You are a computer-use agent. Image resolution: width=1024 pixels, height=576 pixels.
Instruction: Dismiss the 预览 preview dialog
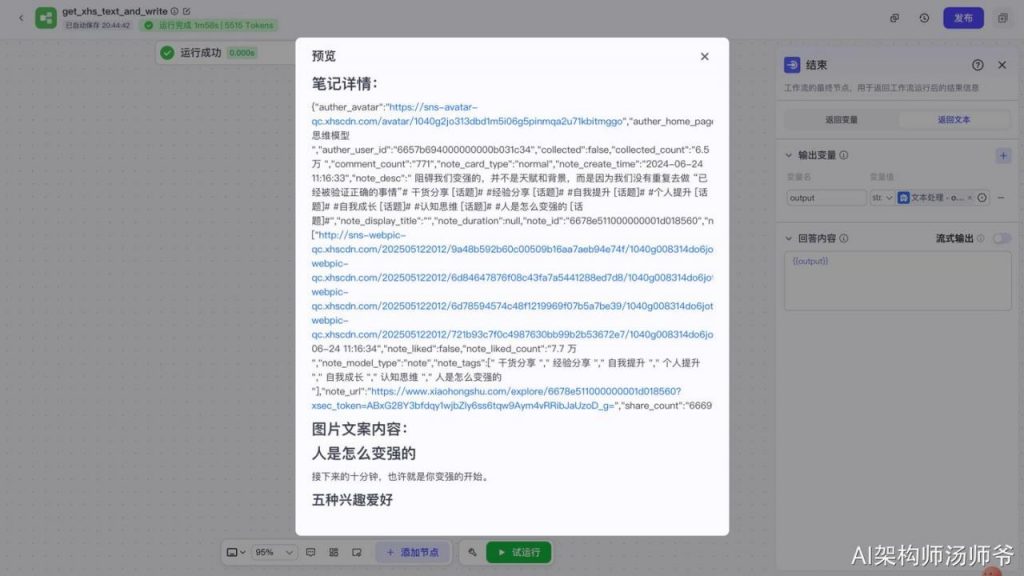(x=704, y=56)
